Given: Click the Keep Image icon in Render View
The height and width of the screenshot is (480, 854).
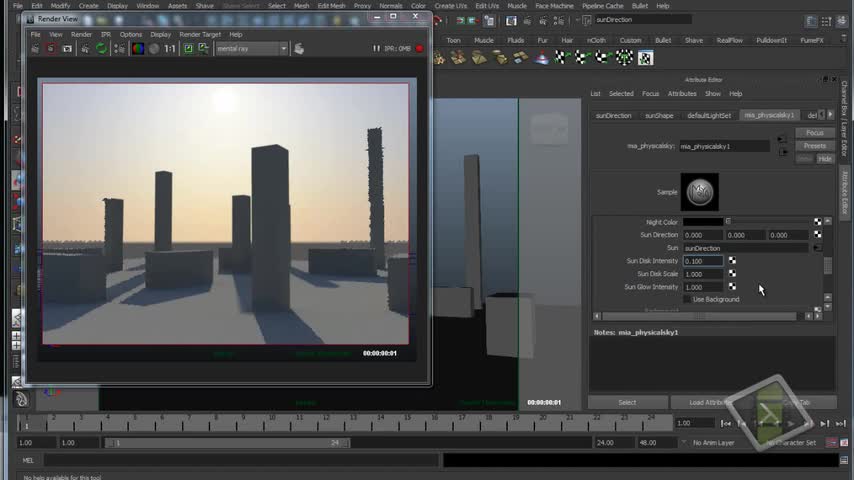Looking at the screenshot, I should [188, 48].
